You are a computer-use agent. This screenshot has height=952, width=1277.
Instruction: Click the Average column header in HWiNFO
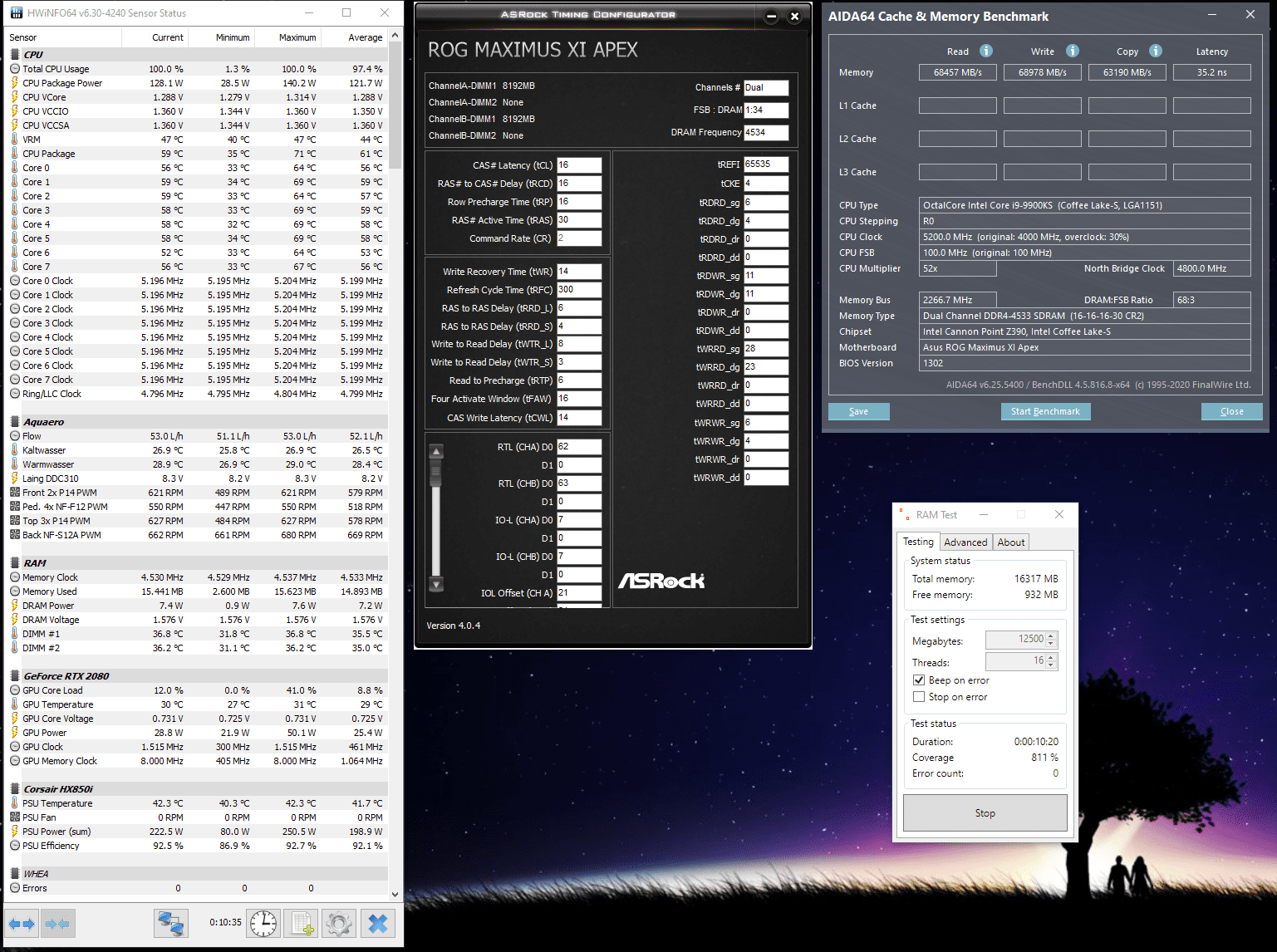(x=354, y=37)
